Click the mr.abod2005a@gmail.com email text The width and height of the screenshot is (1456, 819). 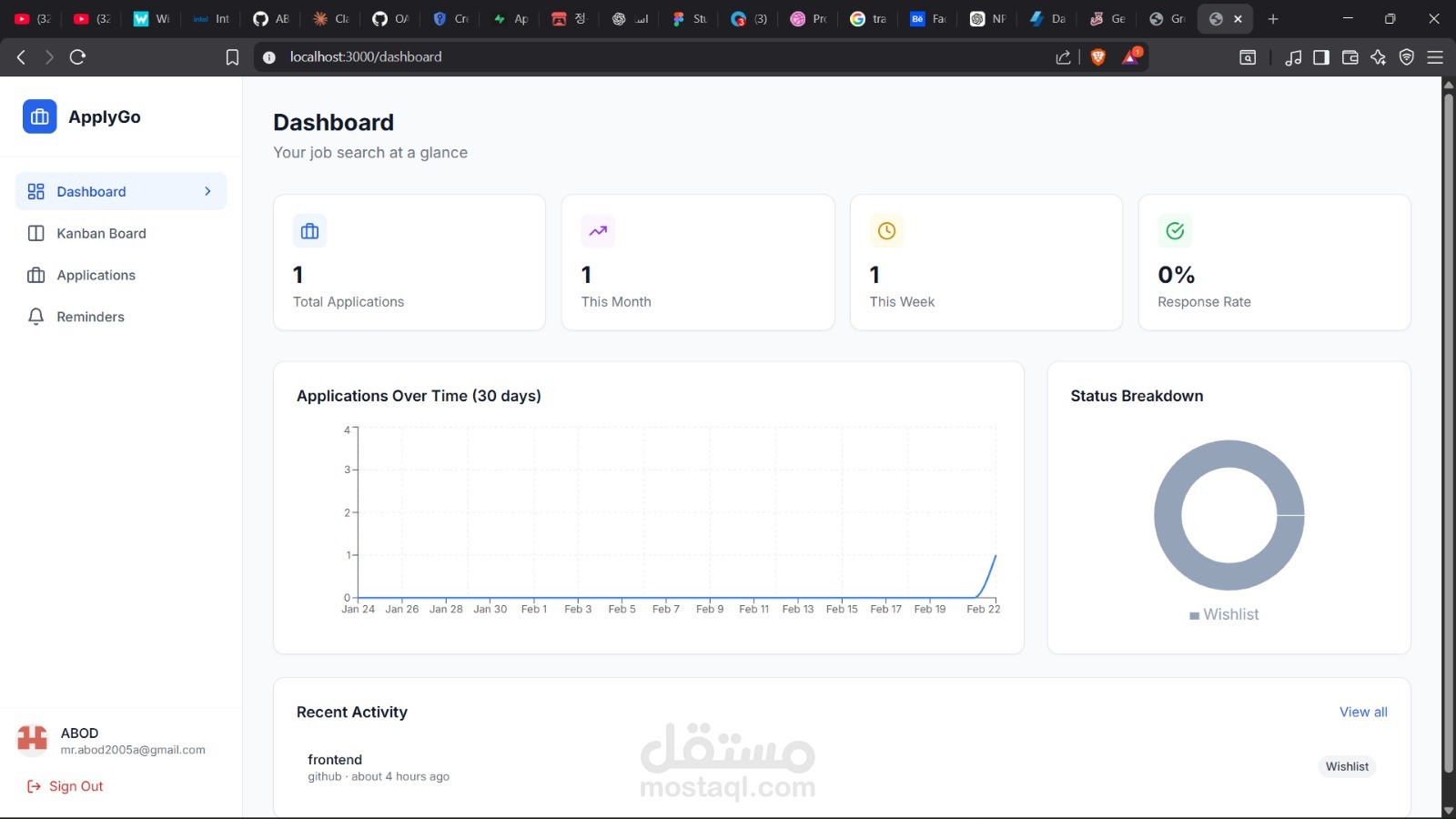133,750
